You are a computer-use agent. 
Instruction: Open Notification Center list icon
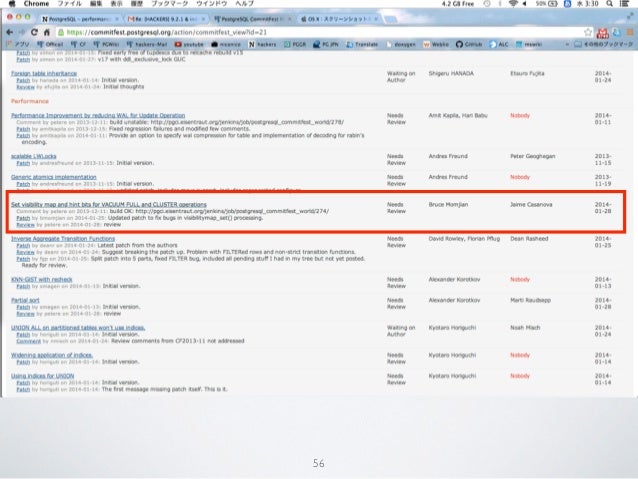(625, 4)
